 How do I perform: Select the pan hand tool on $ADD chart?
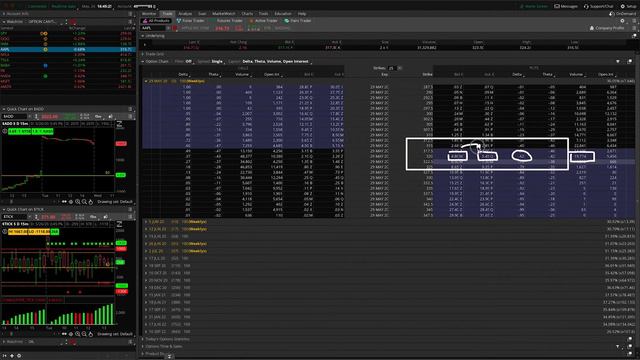(91, 202)
